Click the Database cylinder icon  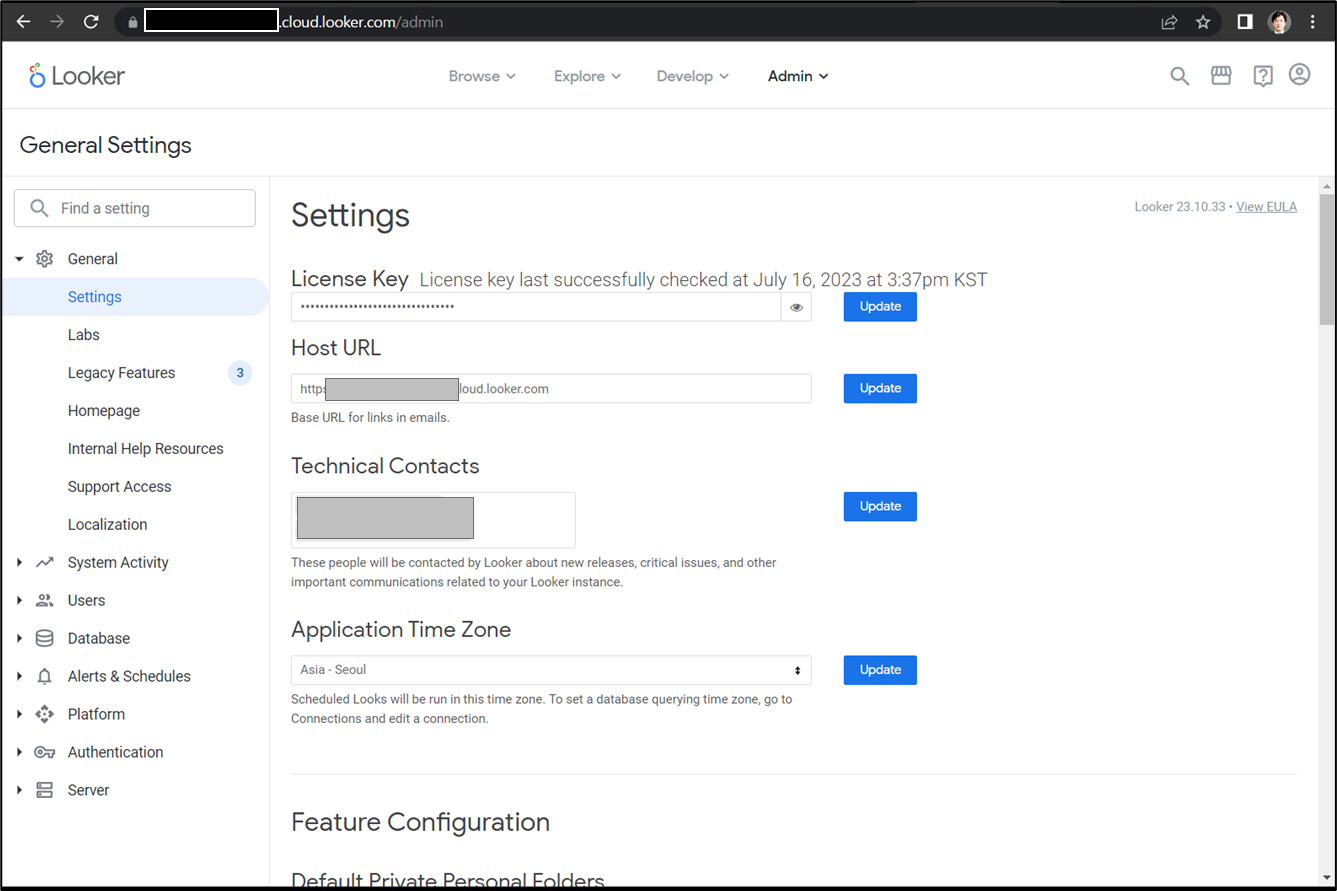pyautogui.click(x=45, y=638)
